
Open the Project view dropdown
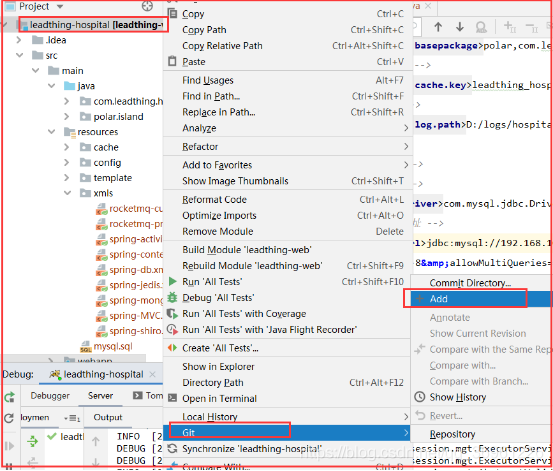[x=60, y=6]
